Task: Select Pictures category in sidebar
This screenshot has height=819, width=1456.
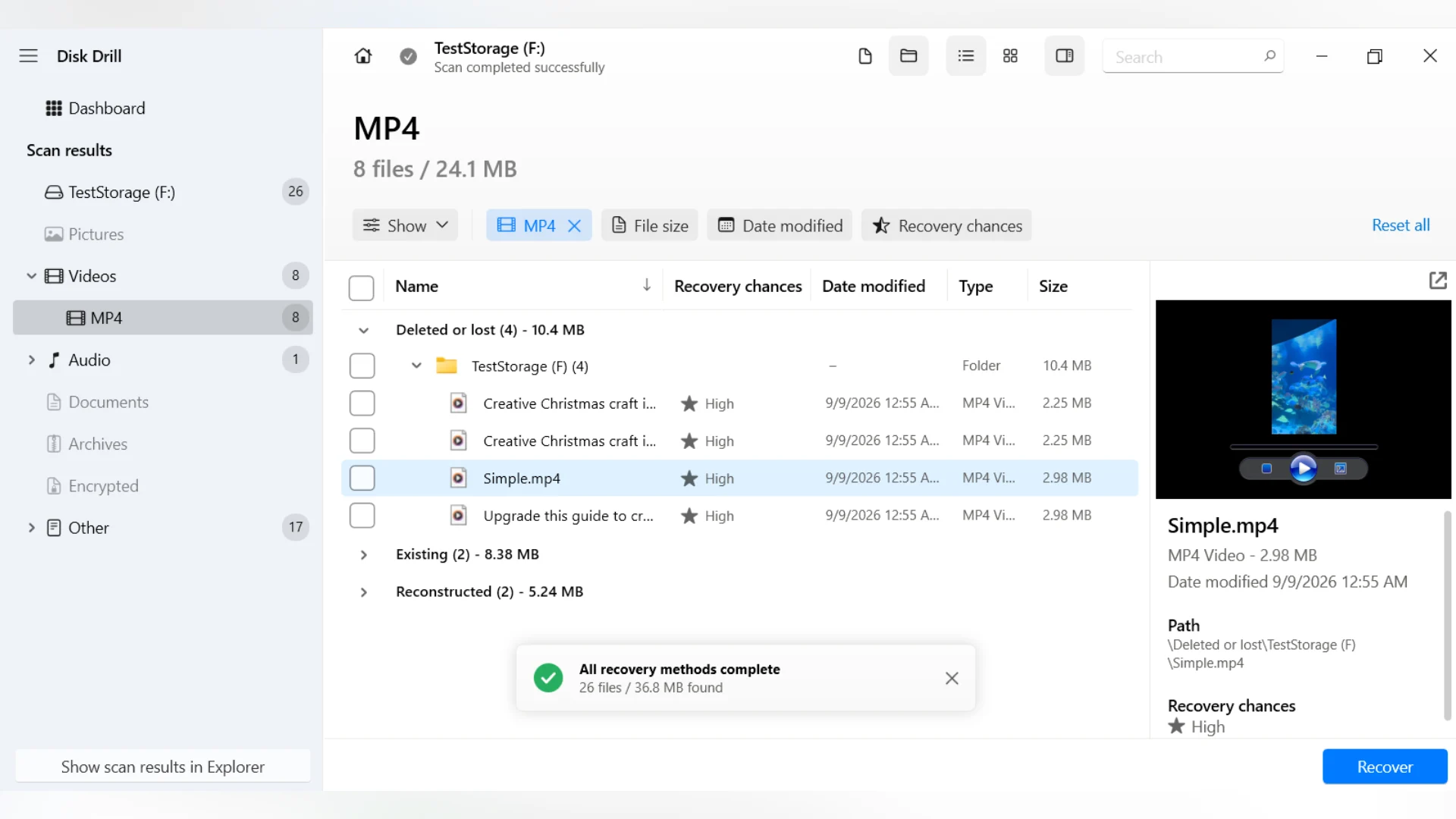Action: (x=162, y=234)
